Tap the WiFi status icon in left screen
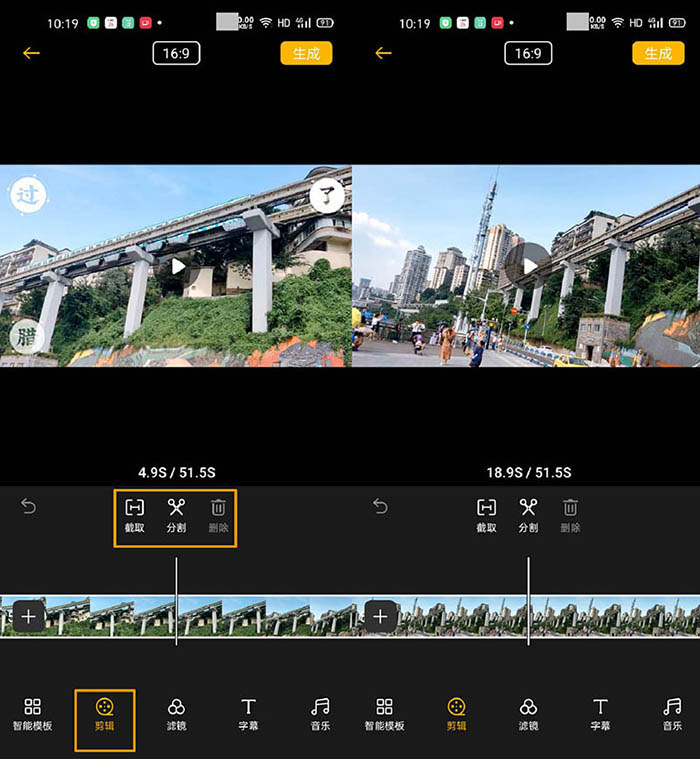The width and height of the screenshot is (700, 759). tap(266, 23)
